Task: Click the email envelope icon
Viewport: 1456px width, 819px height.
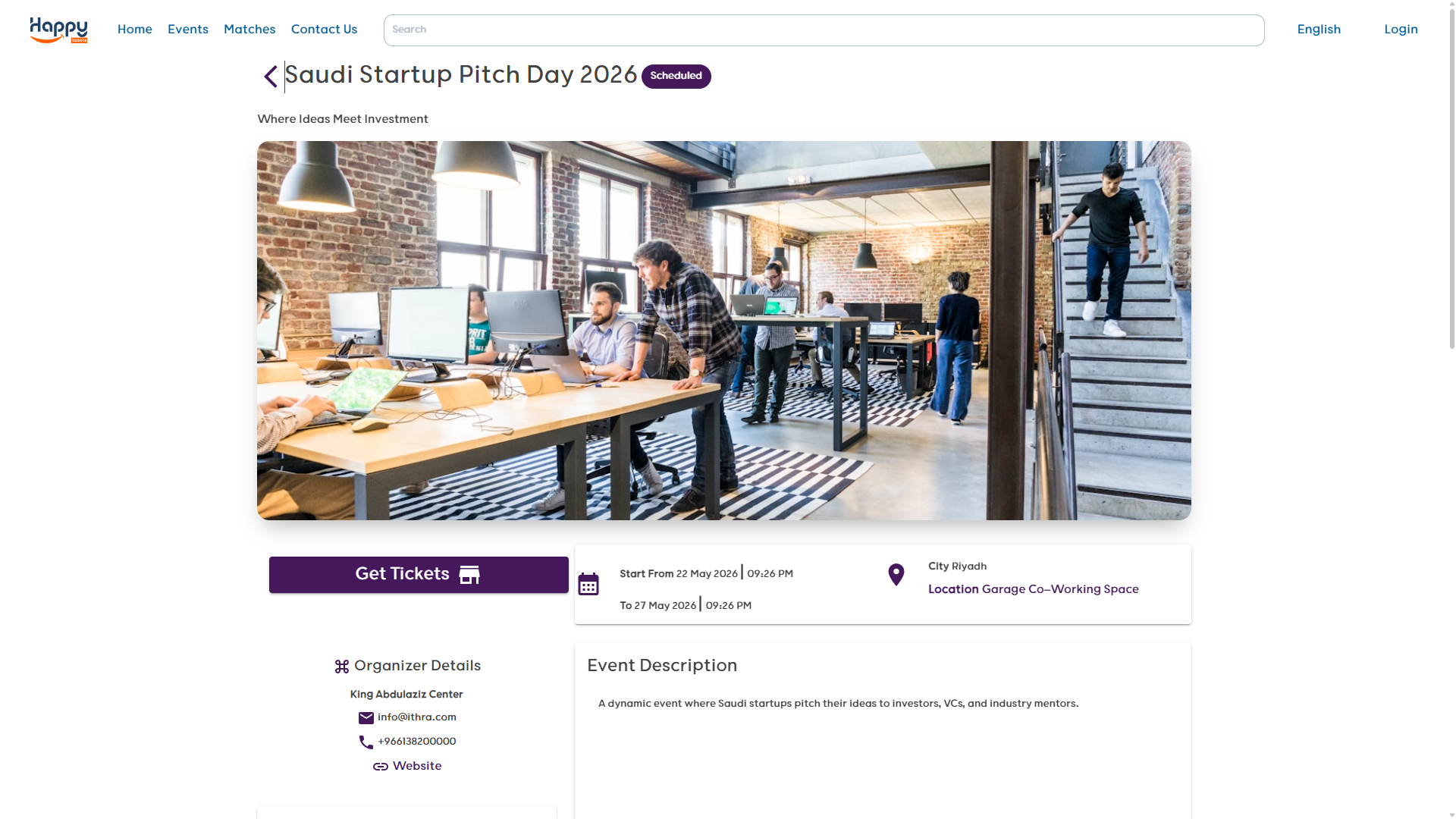Action: pos(366,718)
